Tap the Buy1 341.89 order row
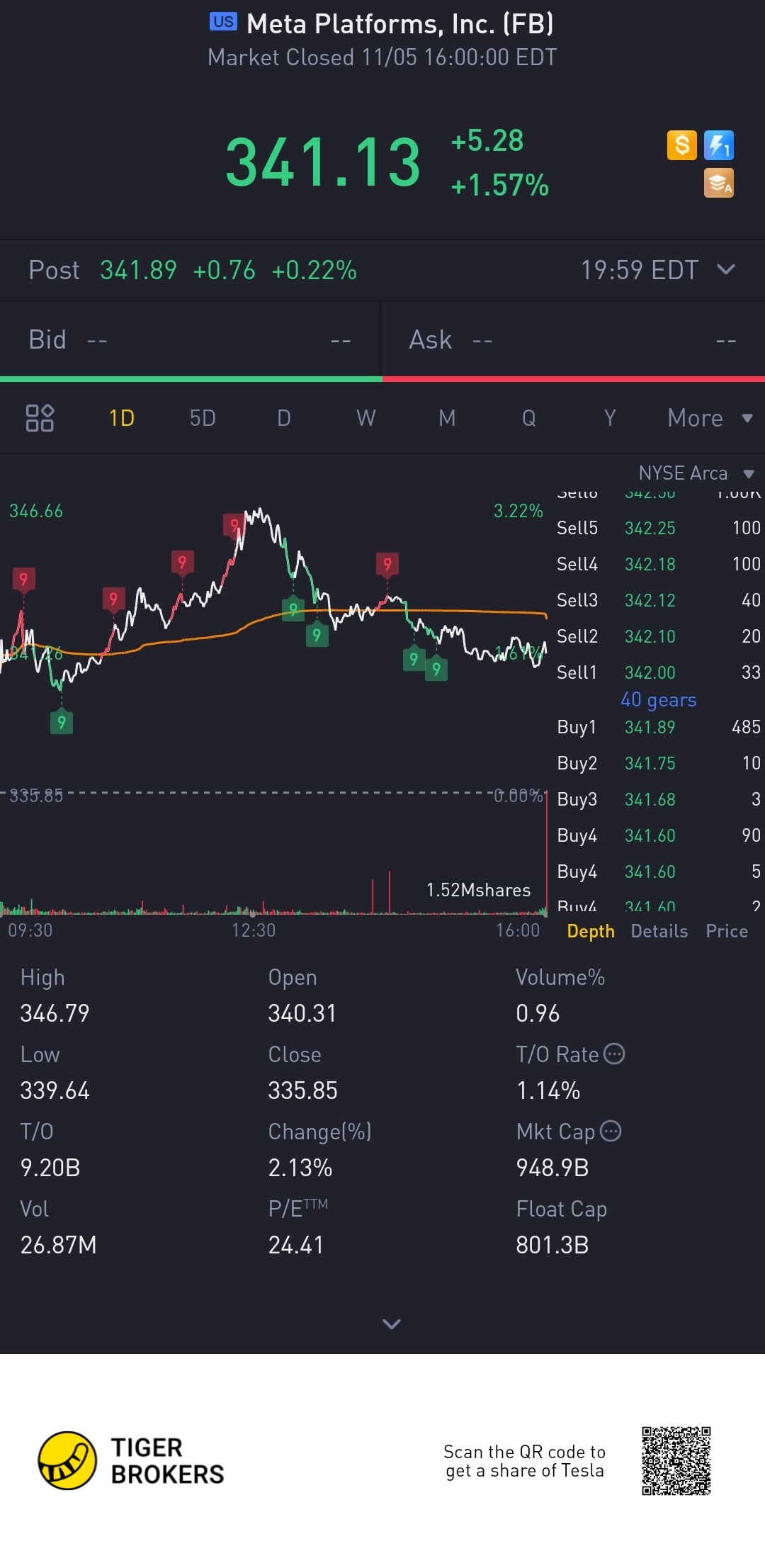Viewport: 765px width, 1568px height. point(659,727)
